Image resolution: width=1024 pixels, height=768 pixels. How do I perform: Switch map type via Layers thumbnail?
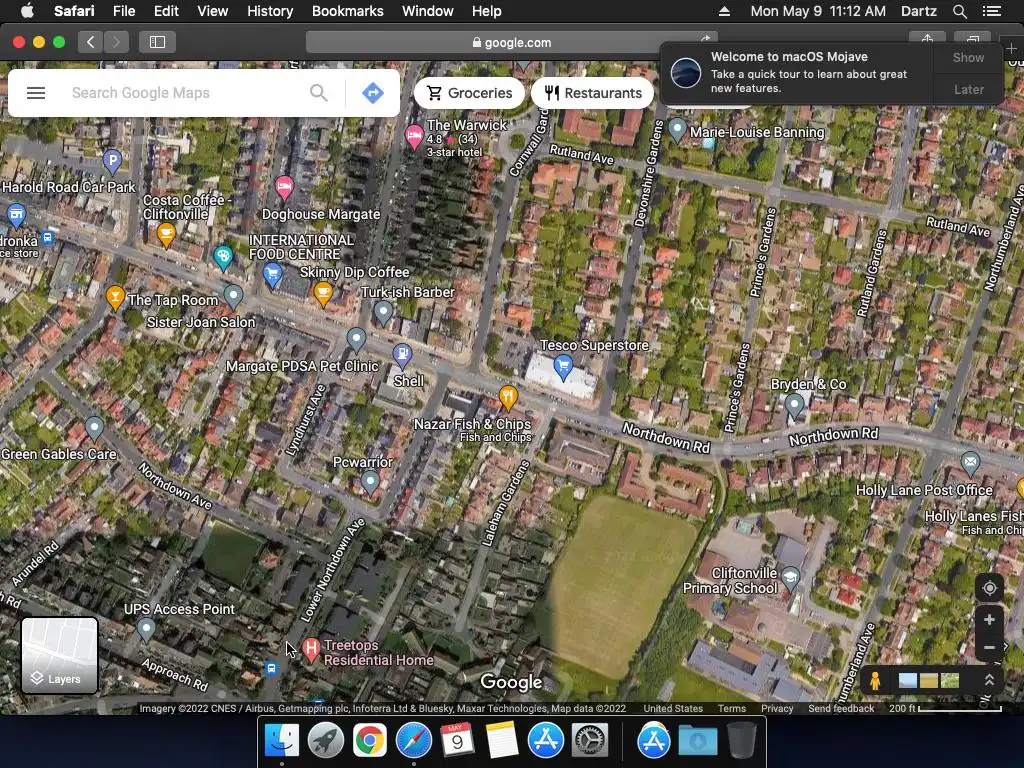point(59,655)
